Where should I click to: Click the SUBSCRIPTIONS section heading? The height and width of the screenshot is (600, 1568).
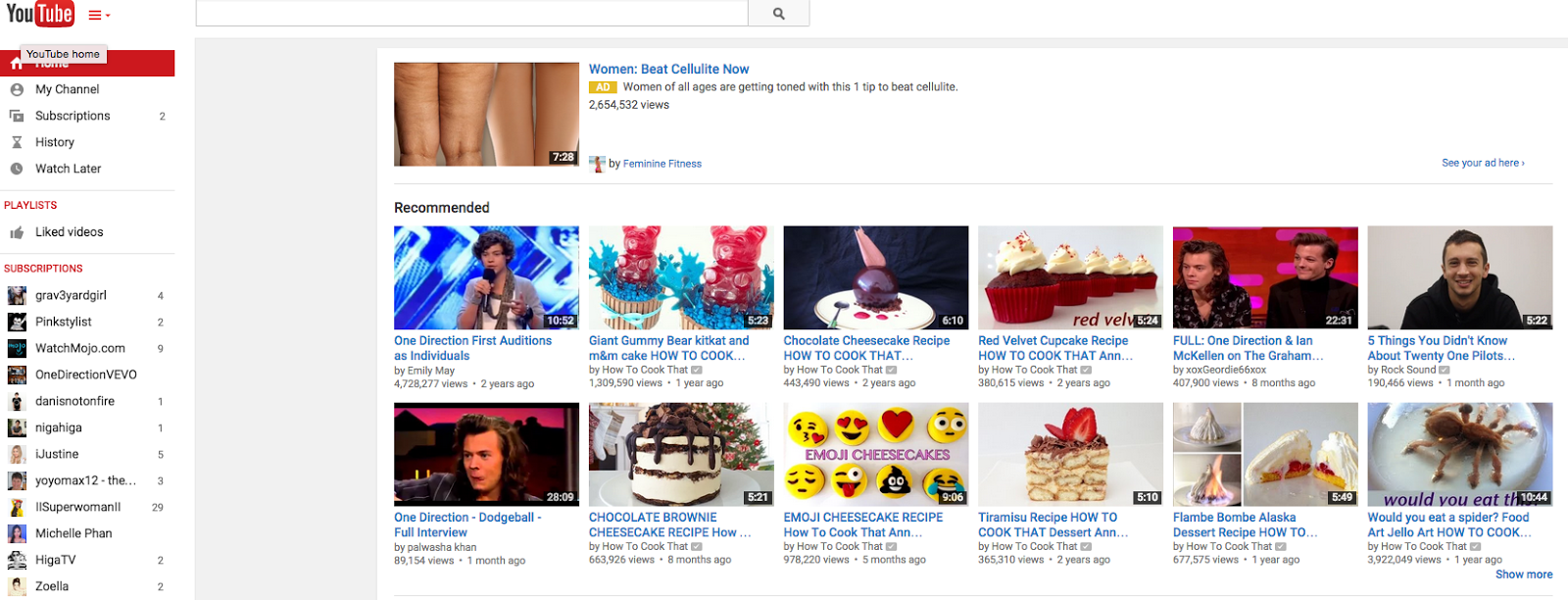pos(43,268)
